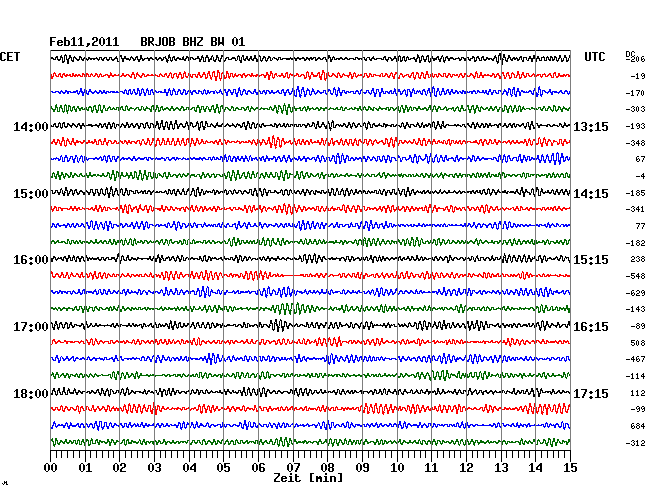Click DC offset value -114

(635, 376)
